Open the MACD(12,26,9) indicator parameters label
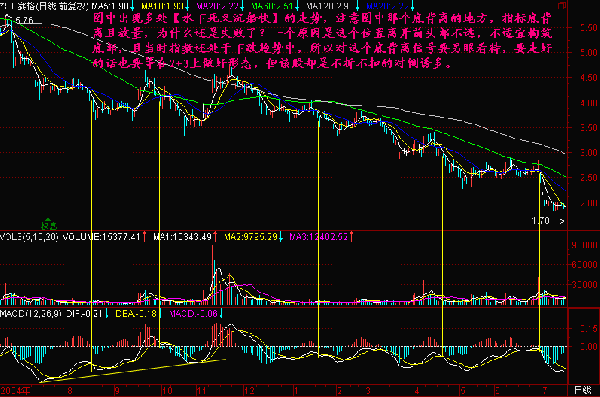Viewport: 600px width, 397px height. click(x=31, y=314)
